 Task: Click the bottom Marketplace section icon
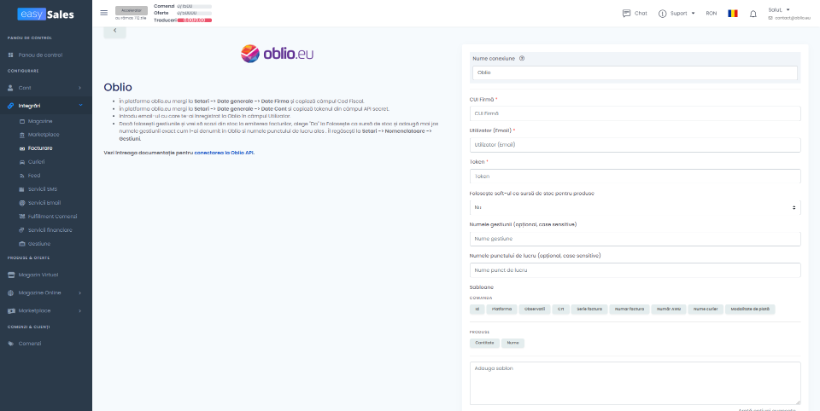coord(11,311)
